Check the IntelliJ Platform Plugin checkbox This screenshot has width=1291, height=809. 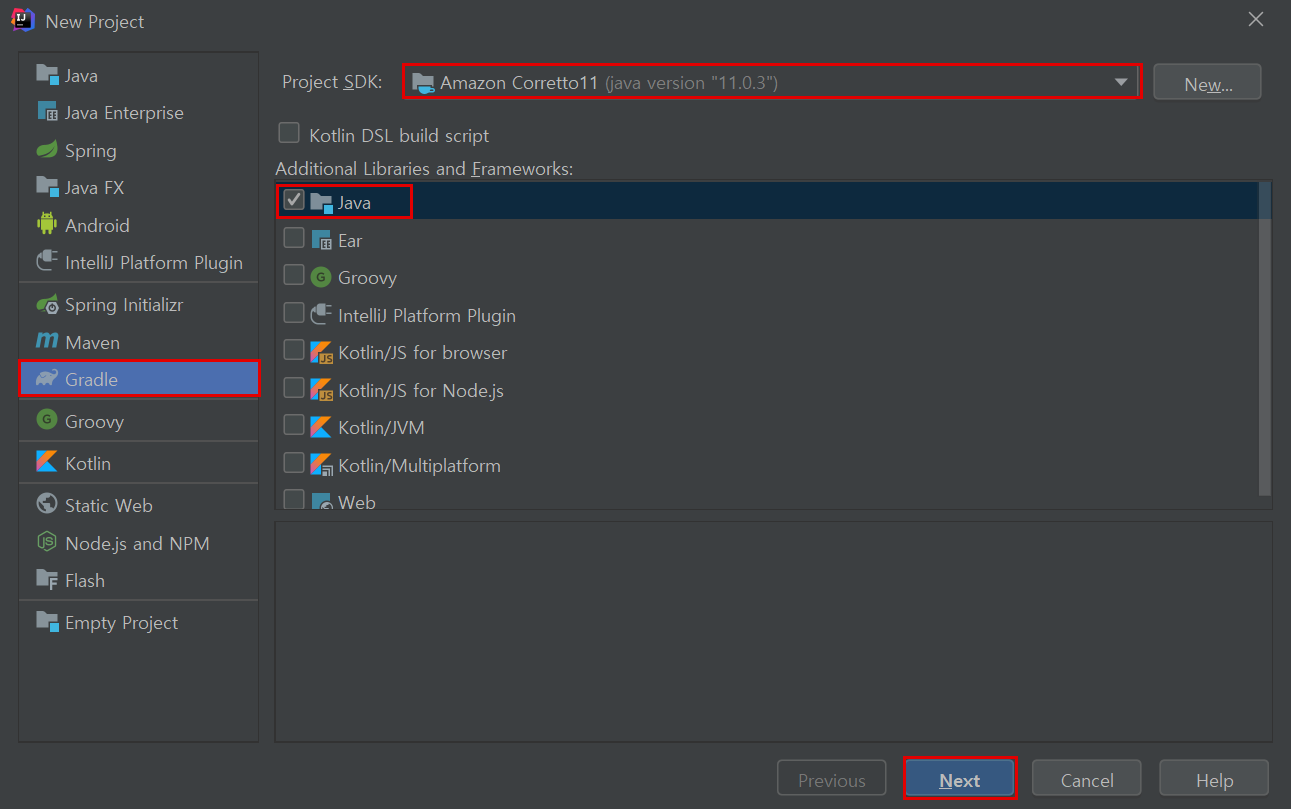(294, 313)
